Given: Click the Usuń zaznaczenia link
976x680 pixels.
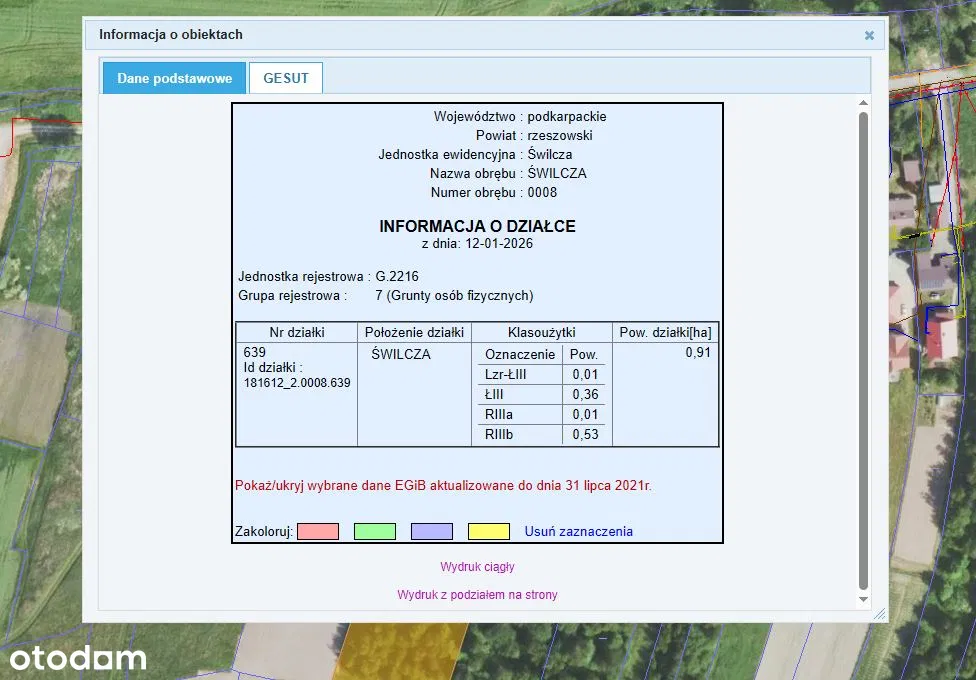Looking at the screenshot, I should coord(578,531).
